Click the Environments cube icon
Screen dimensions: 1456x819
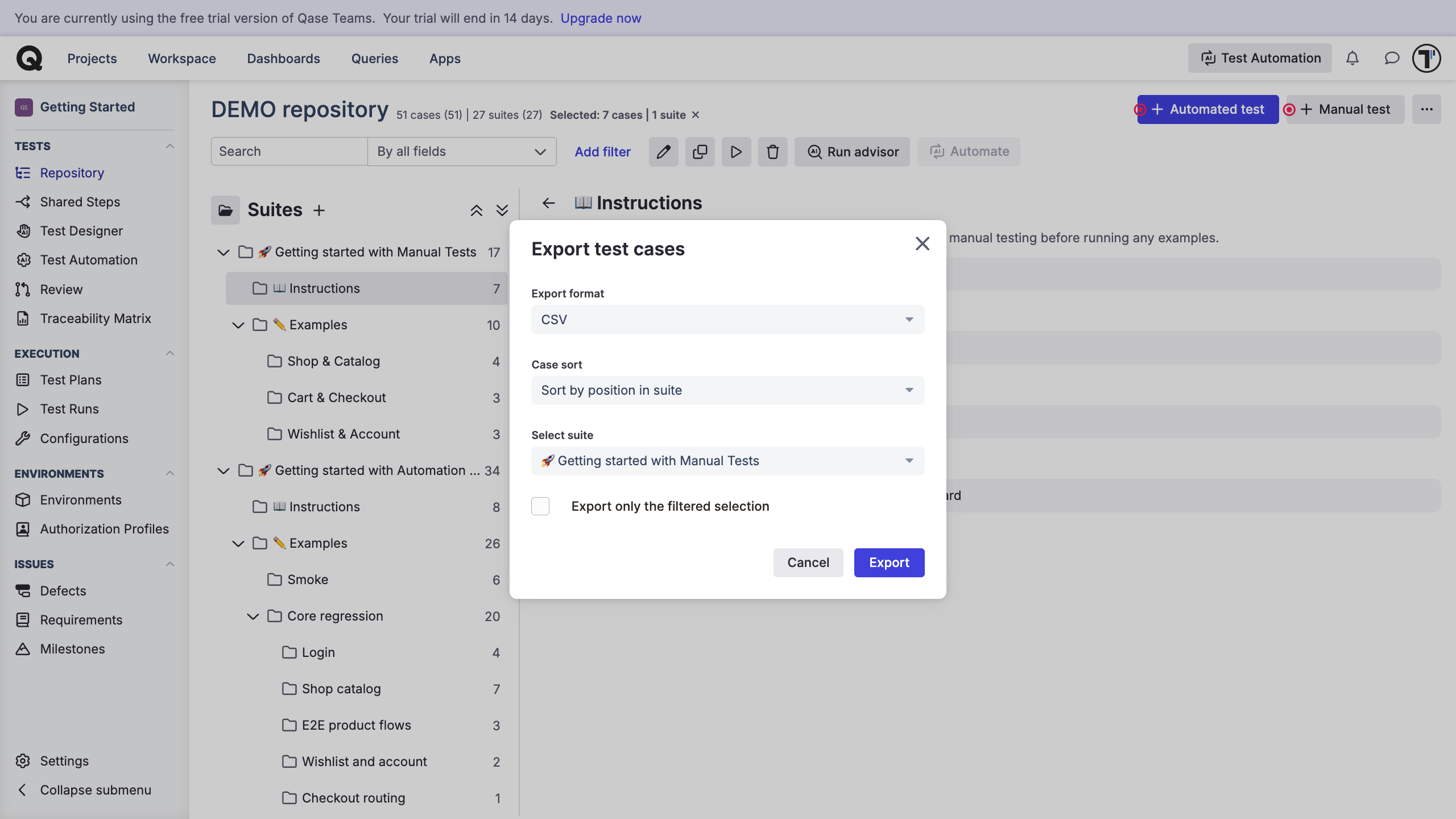tap(23, 500)
